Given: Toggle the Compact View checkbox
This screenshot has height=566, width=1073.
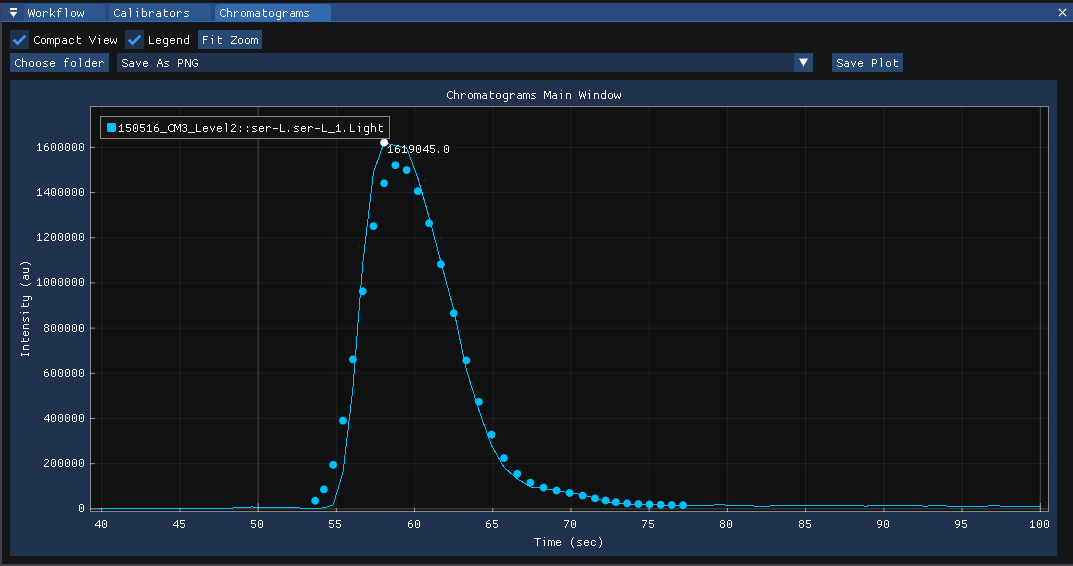Looking at the screenshot, I should pos(19,40).
